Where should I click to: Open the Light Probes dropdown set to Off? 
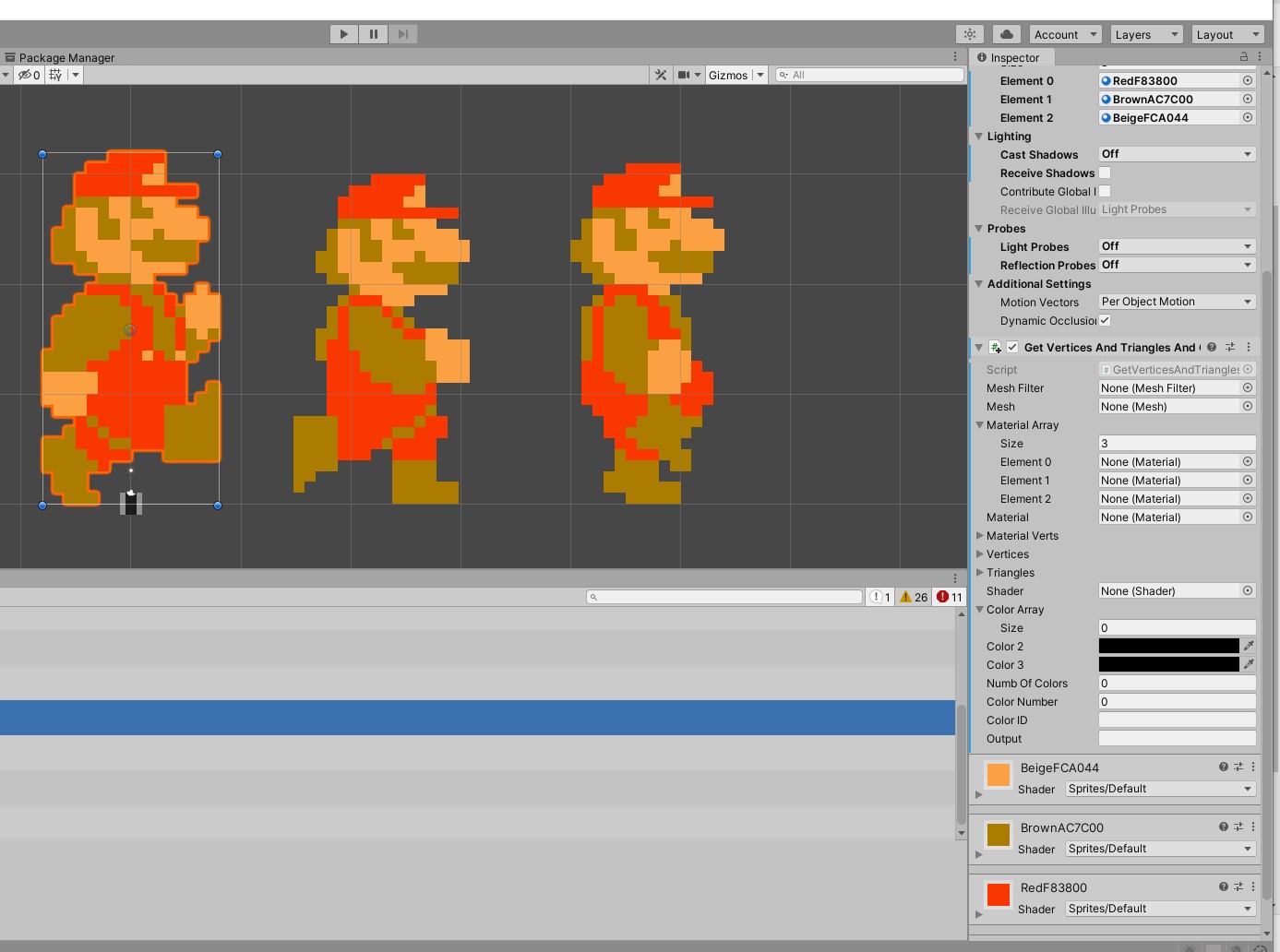pos(1177,246)
